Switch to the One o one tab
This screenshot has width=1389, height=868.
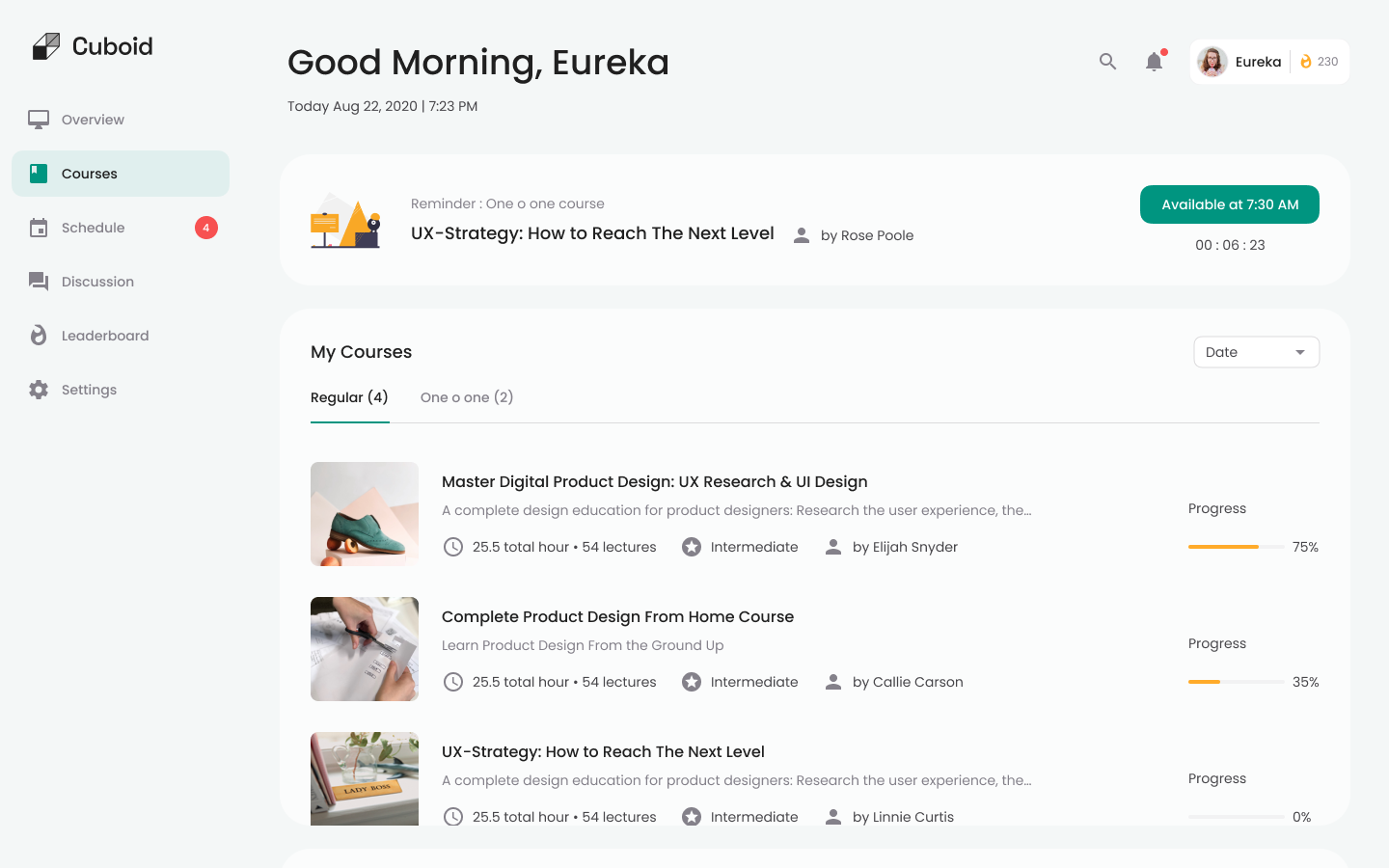tap(467, 397)
